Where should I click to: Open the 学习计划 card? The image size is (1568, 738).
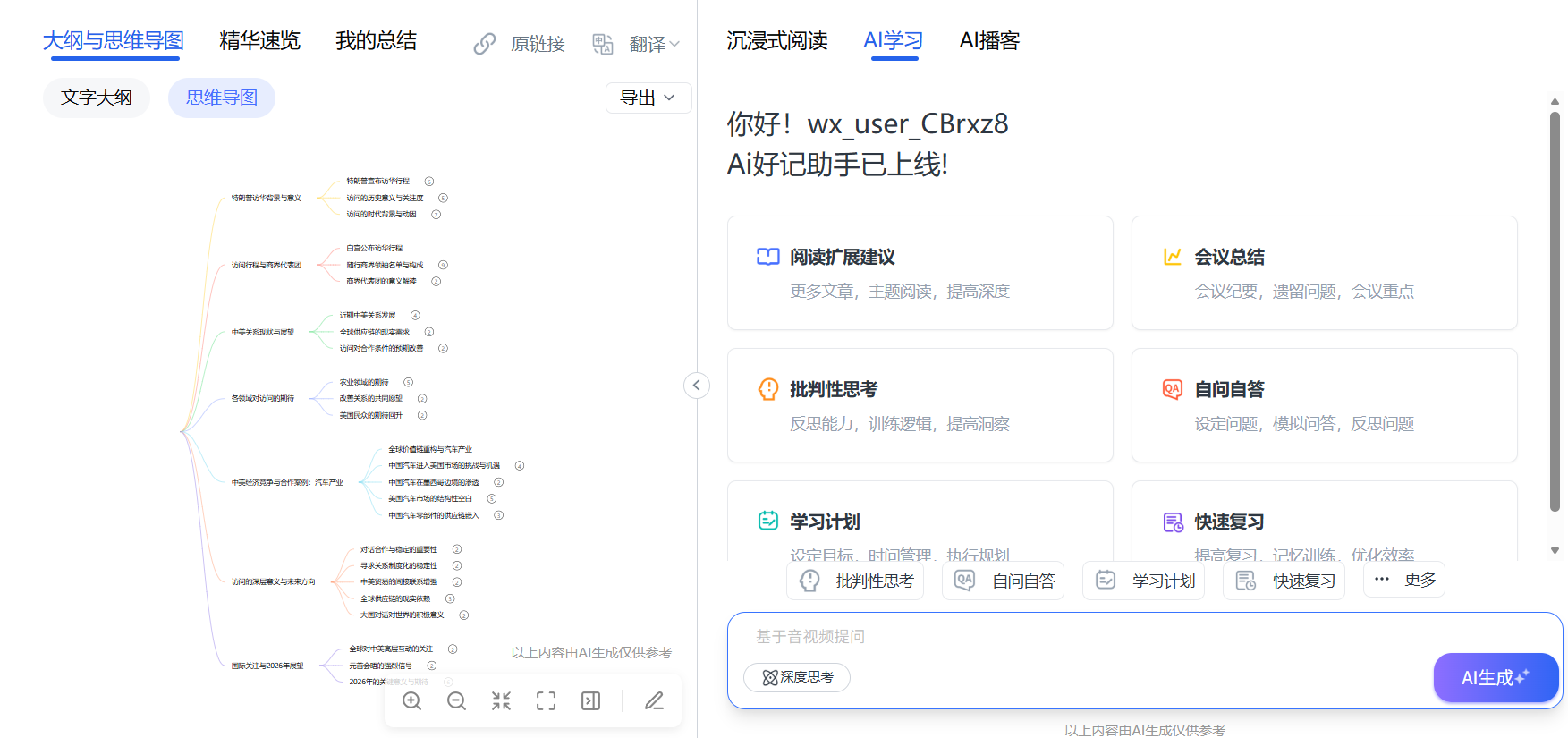[920, 522]
